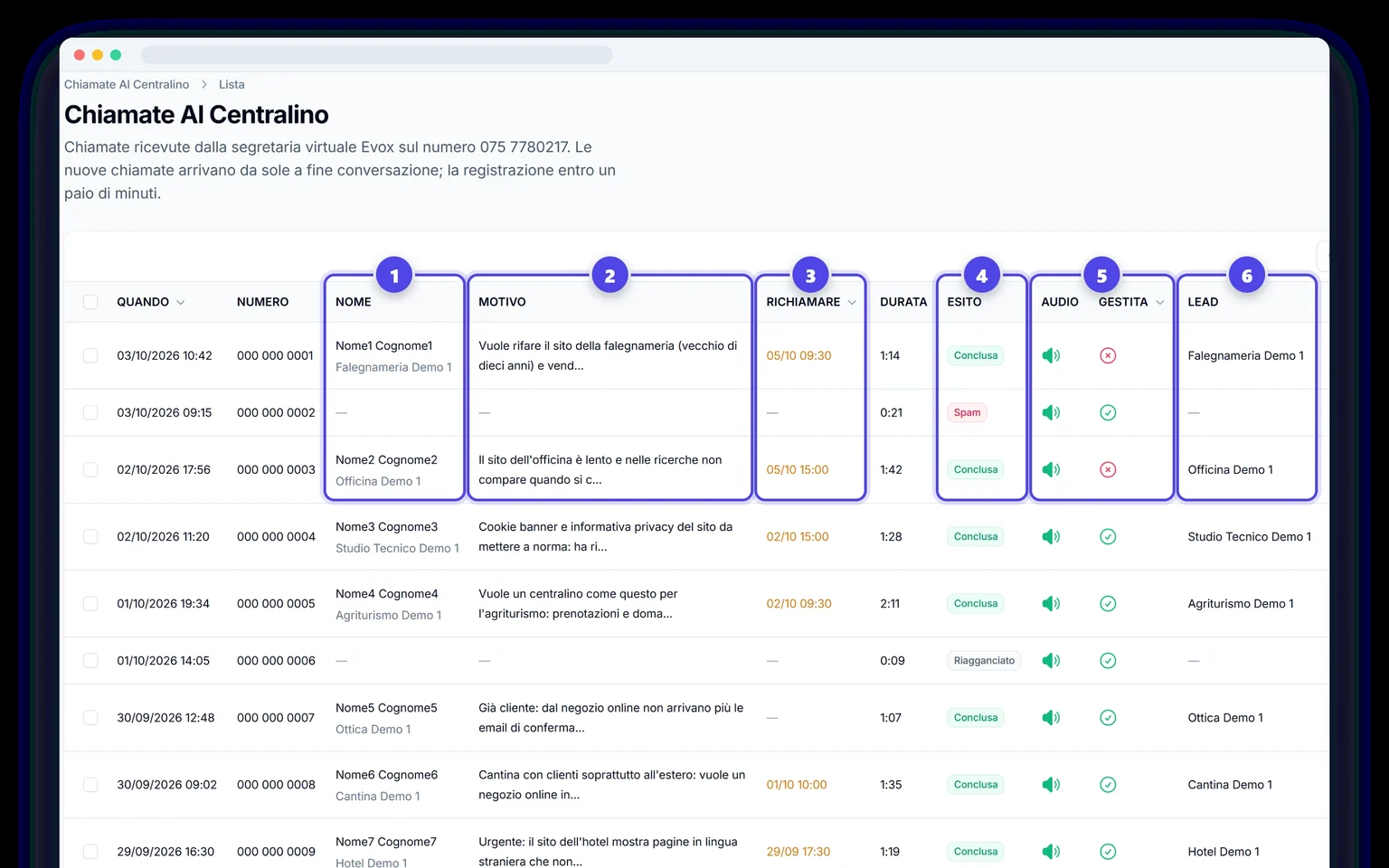Click phone number 000 000 0009
The width and height of the screenshot is (1389, 868).
point(276,851)
